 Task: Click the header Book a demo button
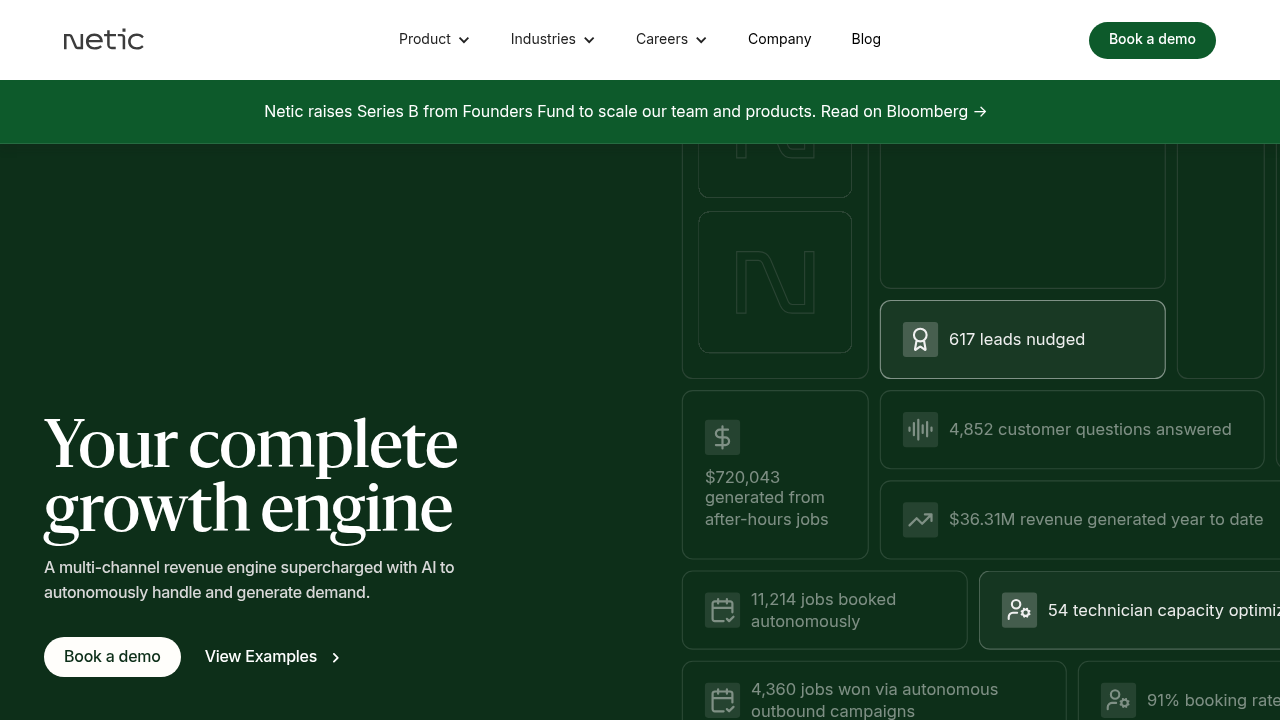(1152, 40)
